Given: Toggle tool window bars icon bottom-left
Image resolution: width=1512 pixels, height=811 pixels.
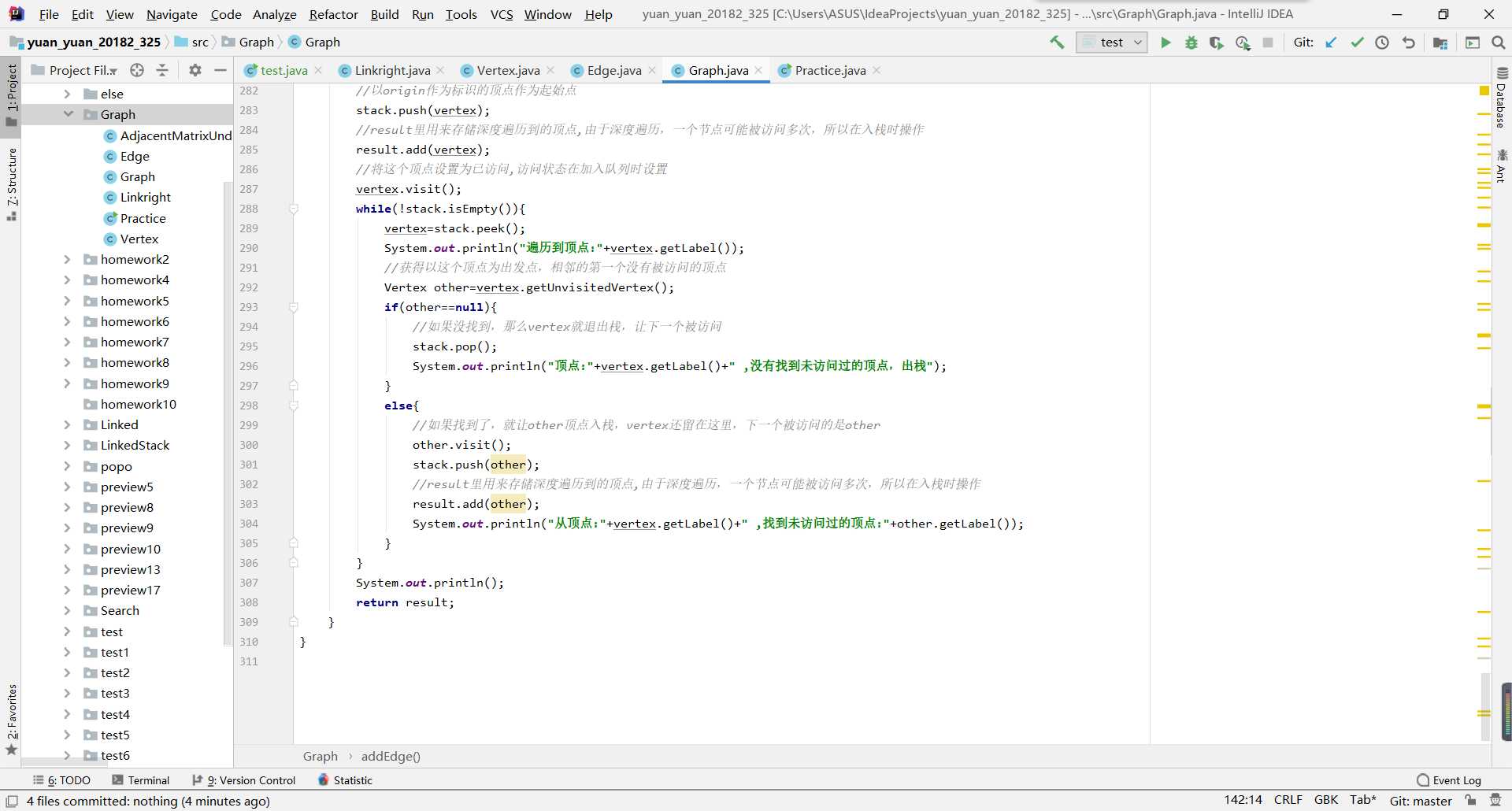Looking at the screenshot, I should (12, 801).
